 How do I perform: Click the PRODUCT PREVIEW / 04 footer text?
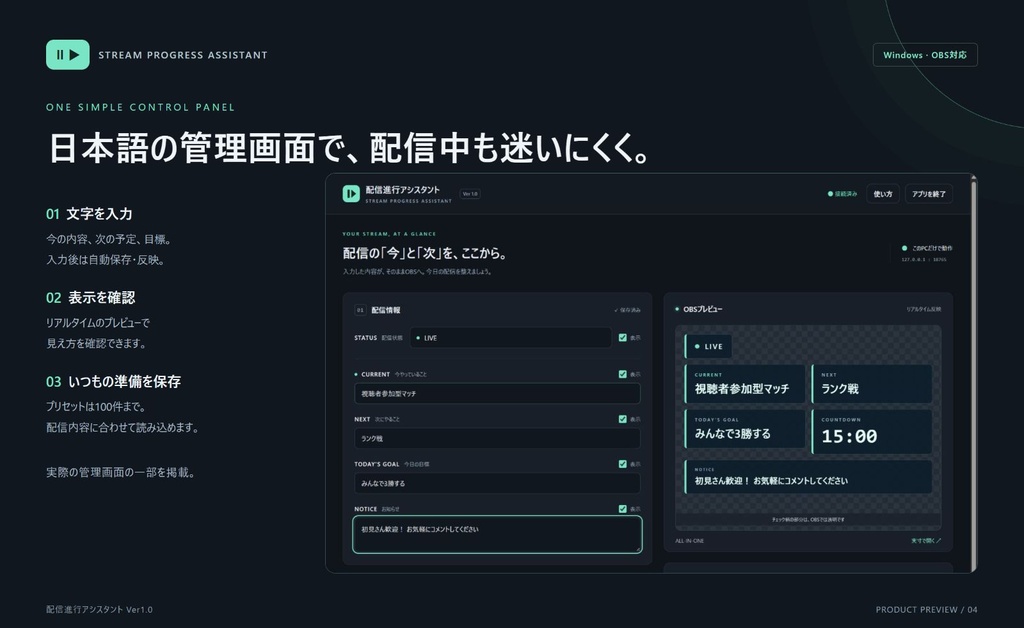[x=927, y=610]
